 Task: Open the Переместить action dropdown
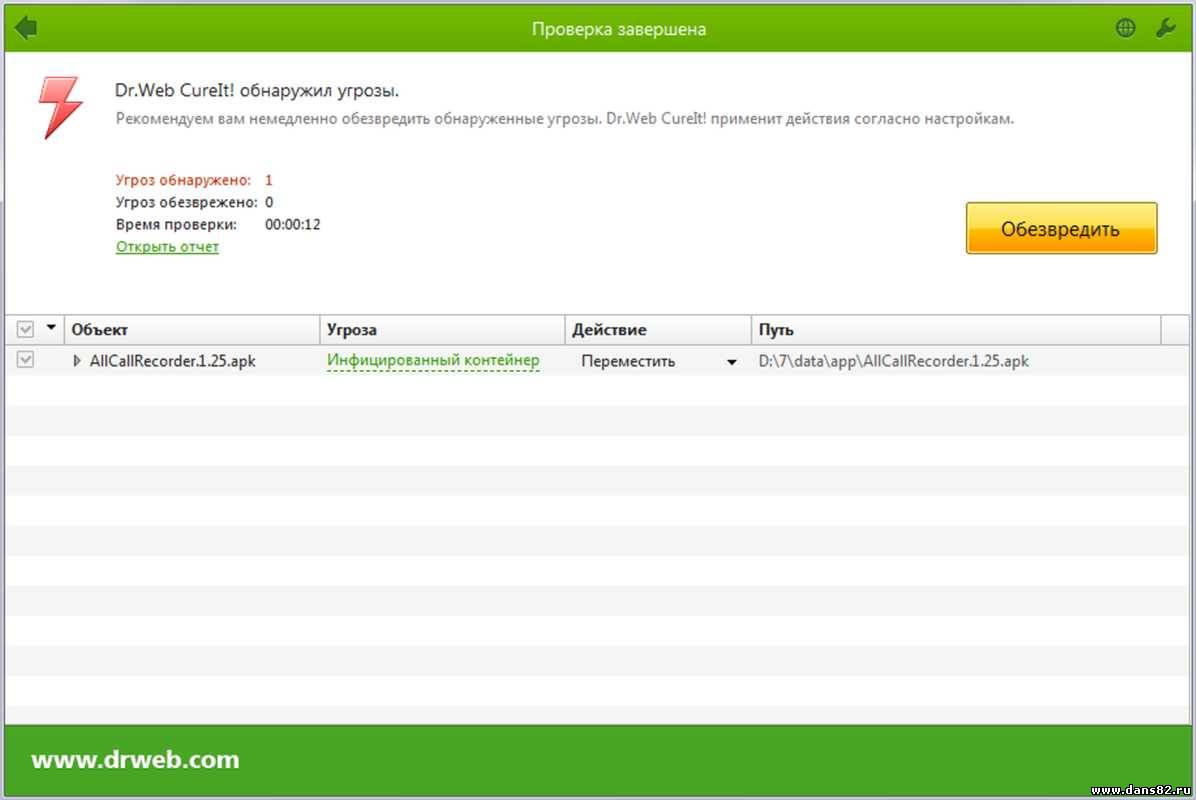tap(731, 362)
